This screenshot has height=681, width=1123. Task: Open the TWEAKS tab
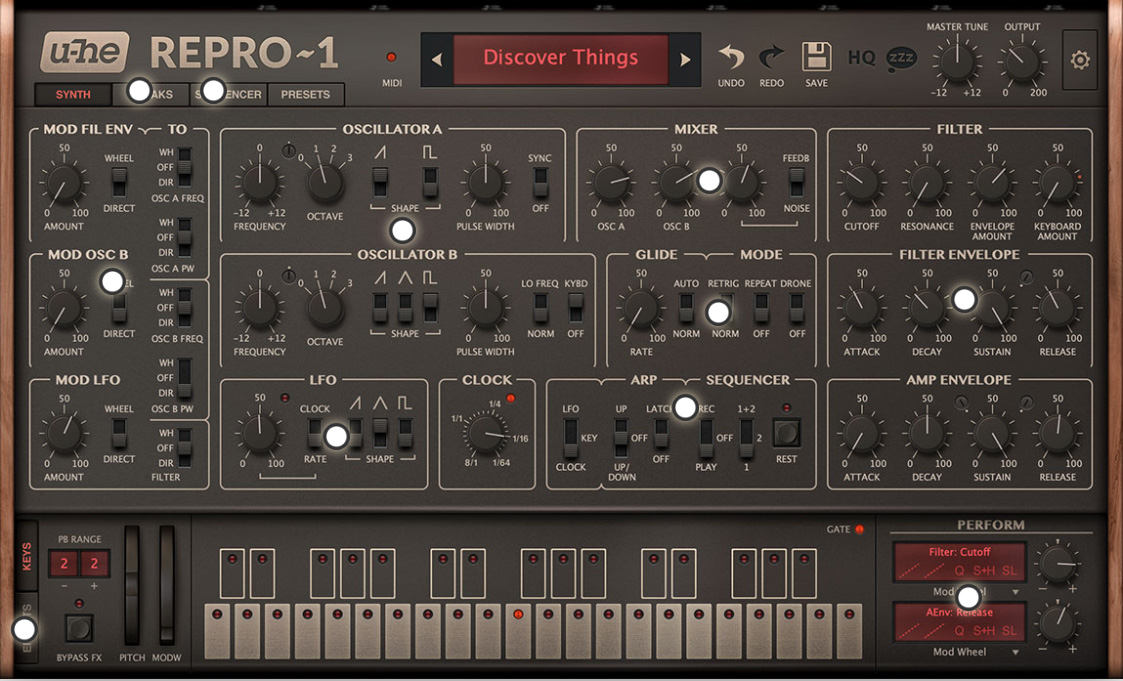pos(150,95)
